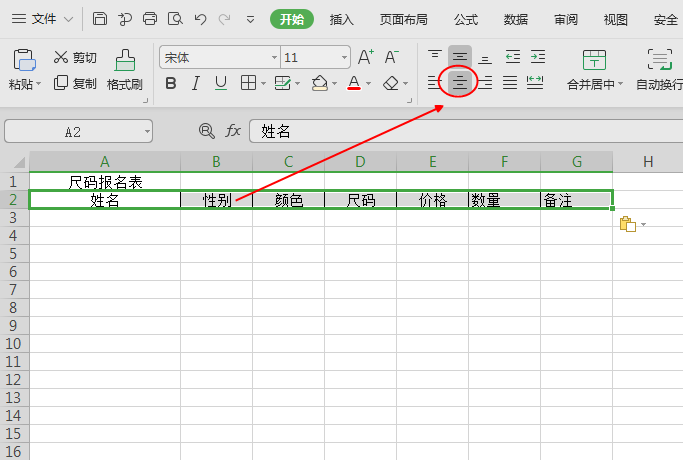Toggle Bold formatting

tap(171, 83)
